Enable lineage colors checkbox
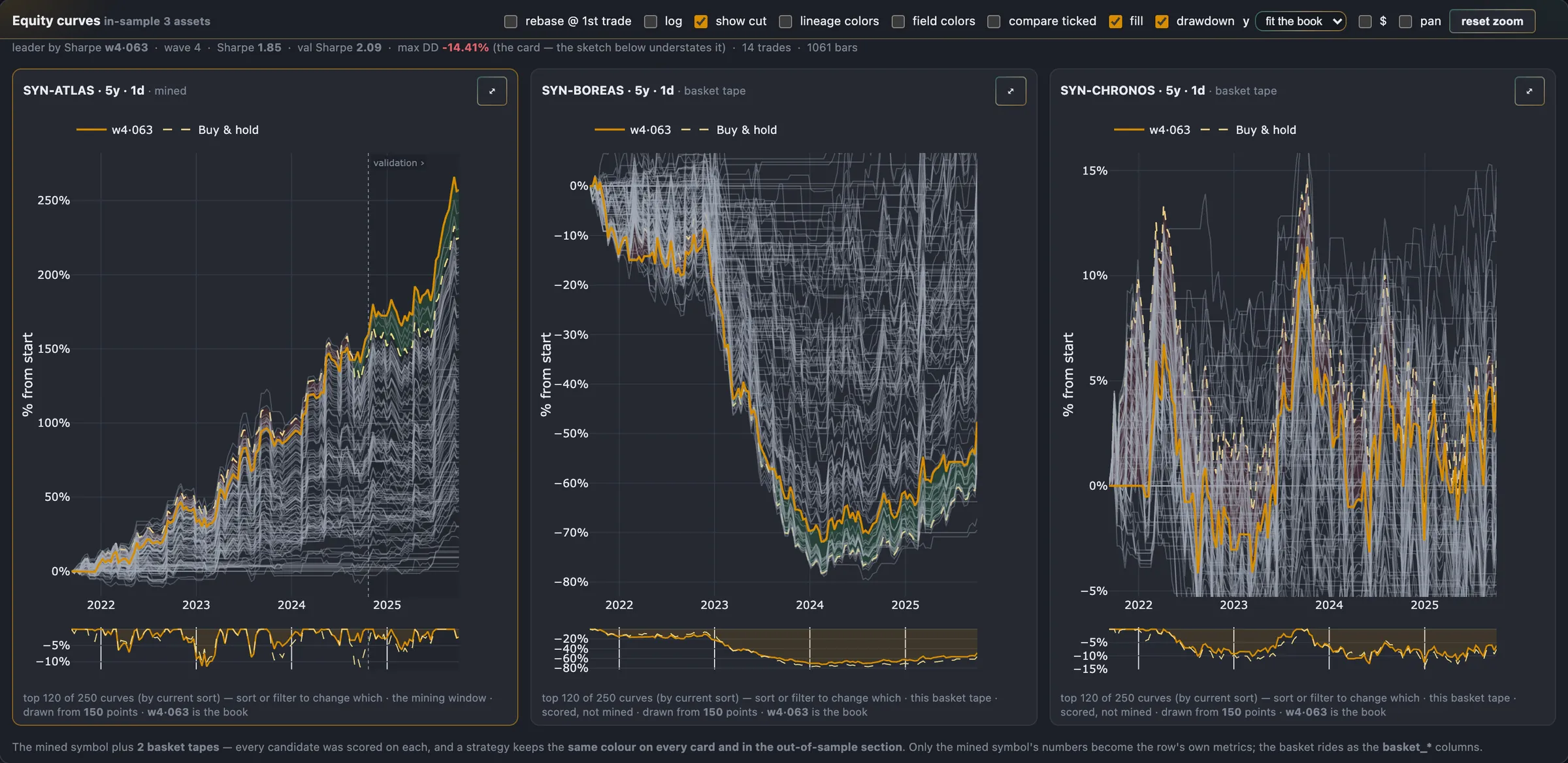The image size is (1568, 763). (x=786, y=22)
